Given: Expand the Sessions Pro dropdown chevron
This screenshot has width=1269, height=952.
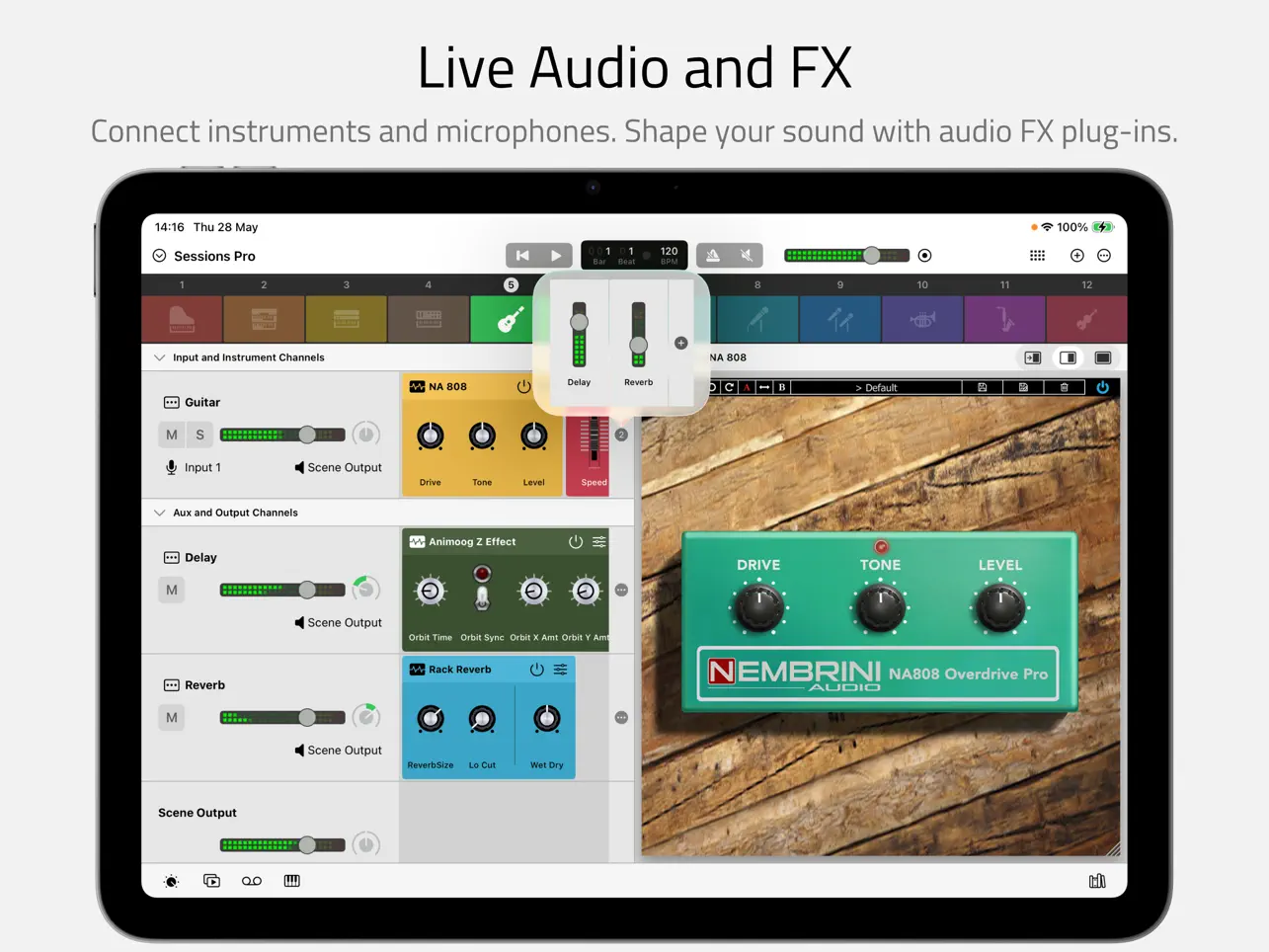Looking at the screenshot, I should coord(160,256).
